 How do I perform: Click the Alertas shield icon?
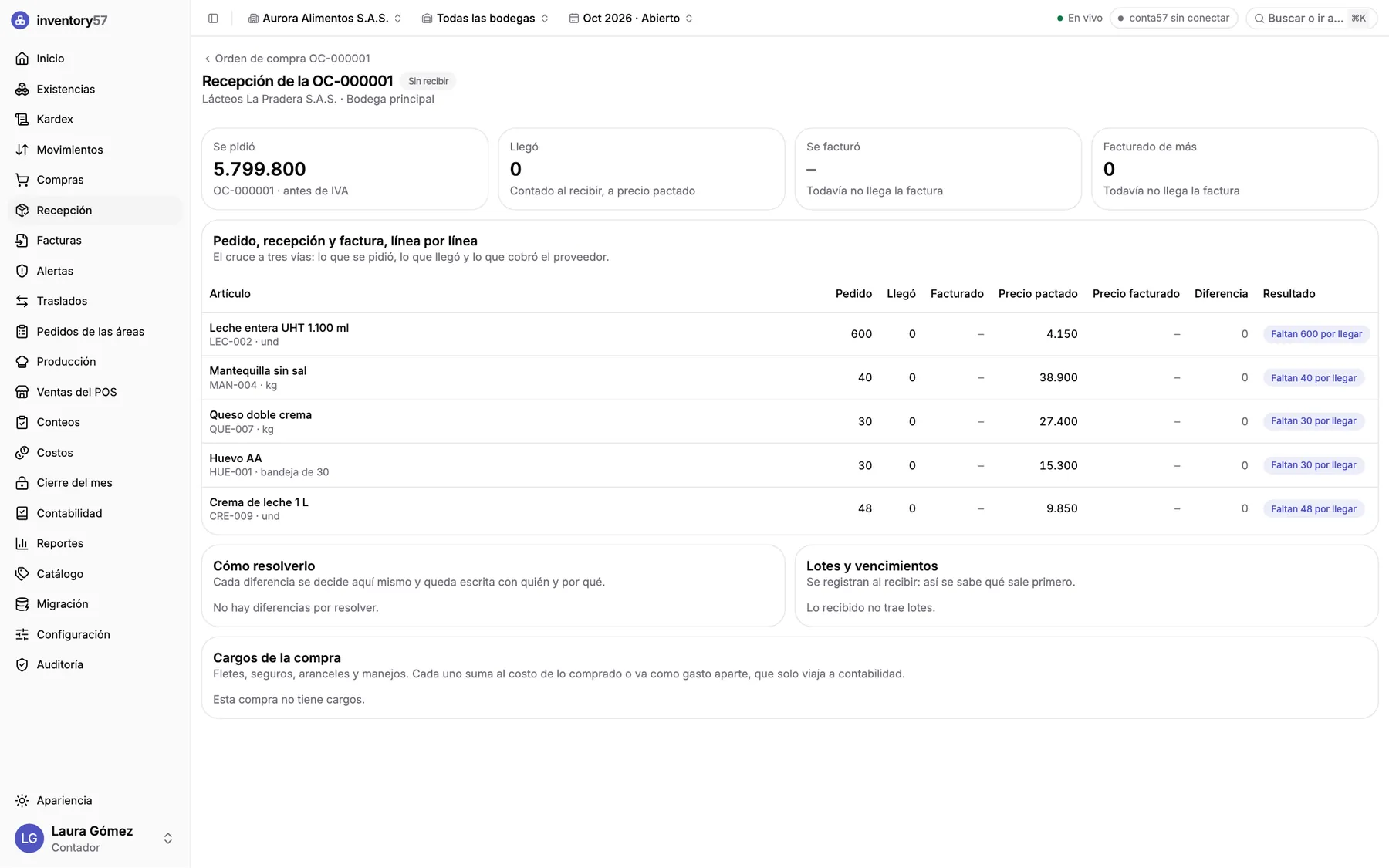pyautogui.click(x=22, y=271)
